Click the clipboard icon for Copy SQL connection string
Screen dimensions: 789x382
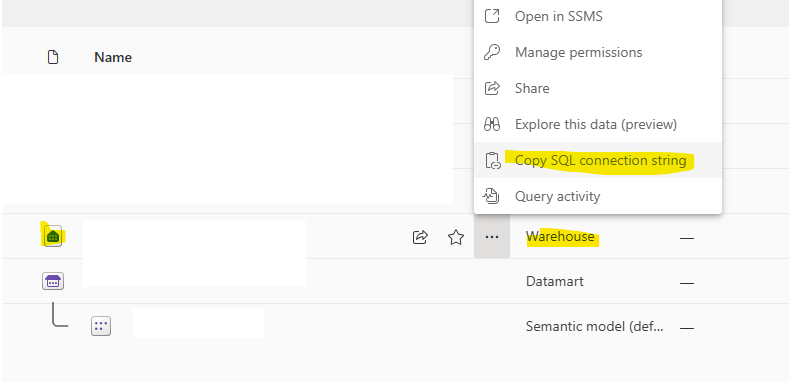point(493,161)
